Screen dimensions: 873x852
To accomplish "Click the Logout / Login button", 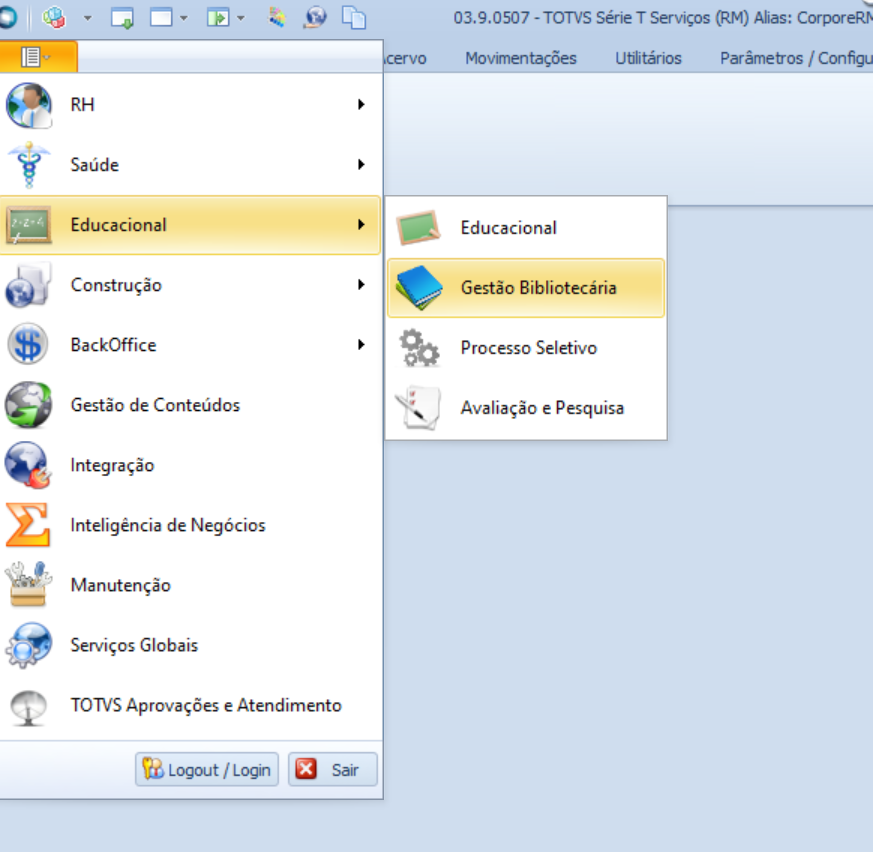I will tap(207, 770).
